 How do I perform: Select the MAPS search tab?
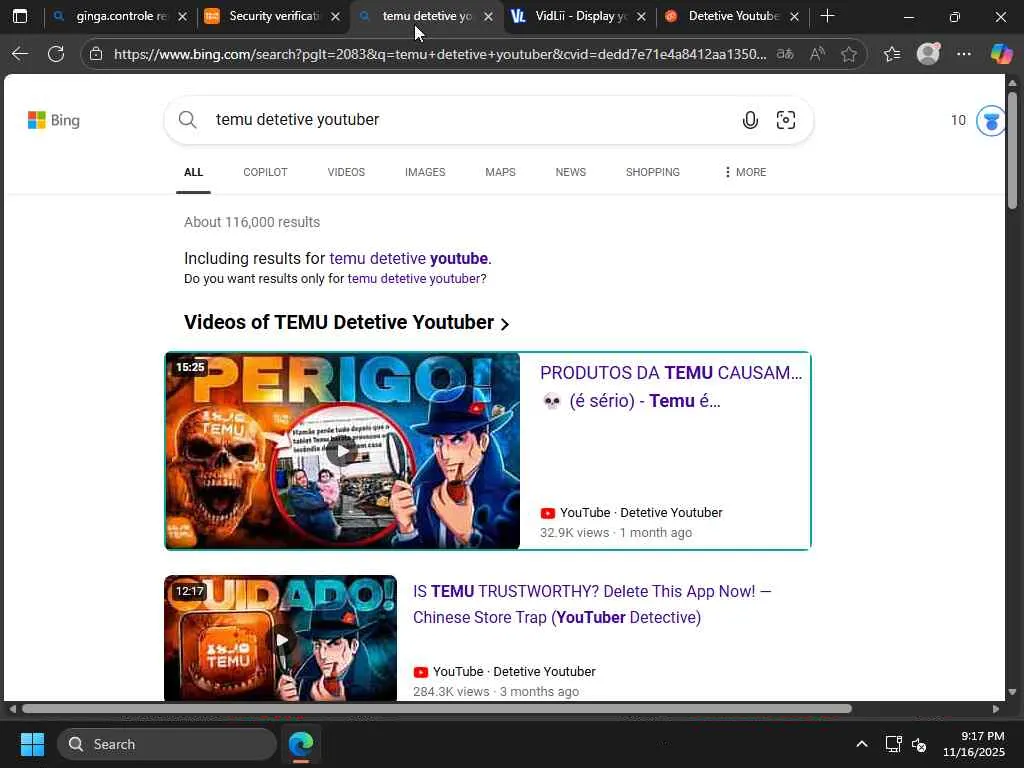tap(500, 172)
